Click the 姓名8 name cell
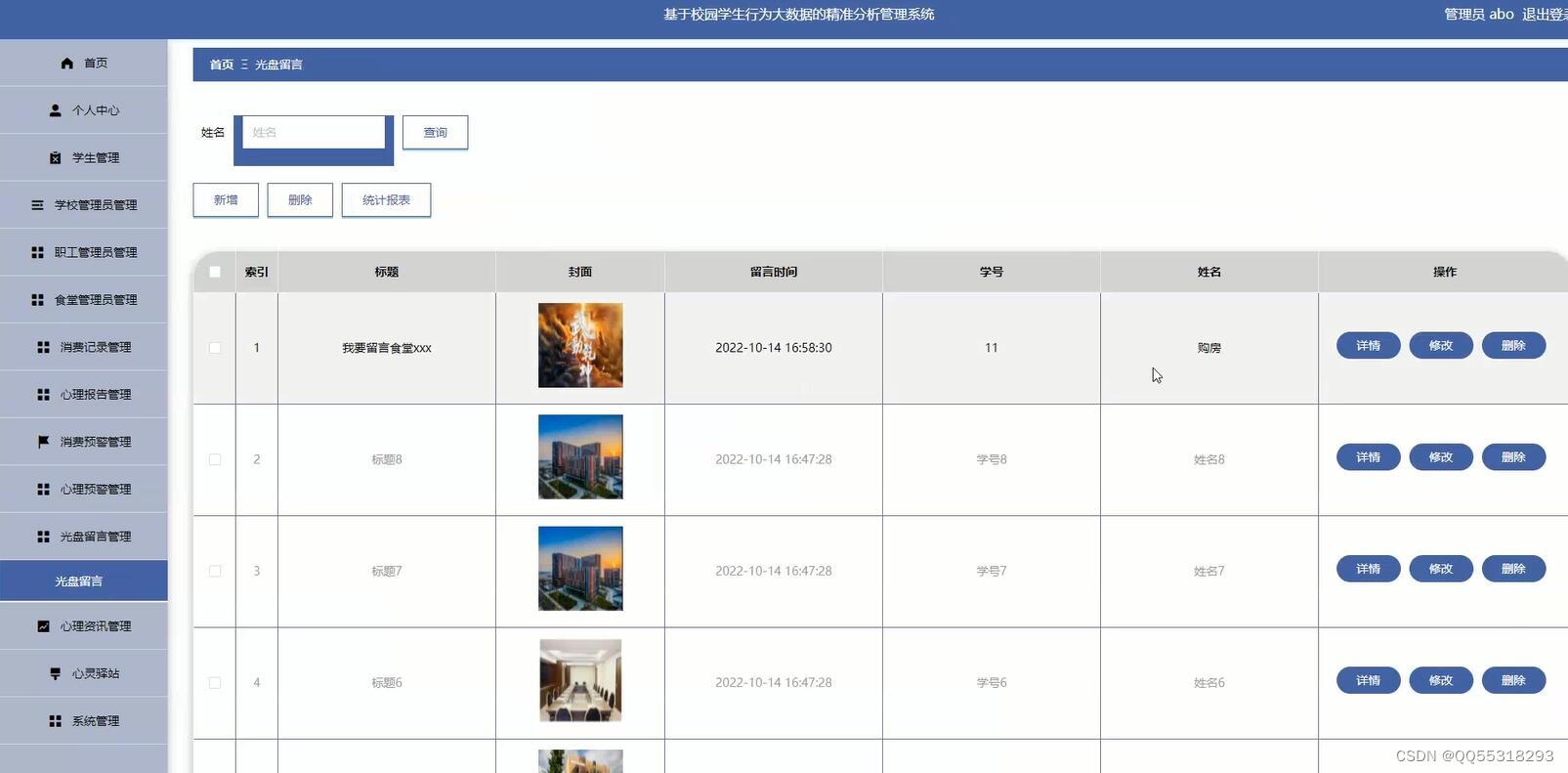1568x773 pixels. 1209,459
